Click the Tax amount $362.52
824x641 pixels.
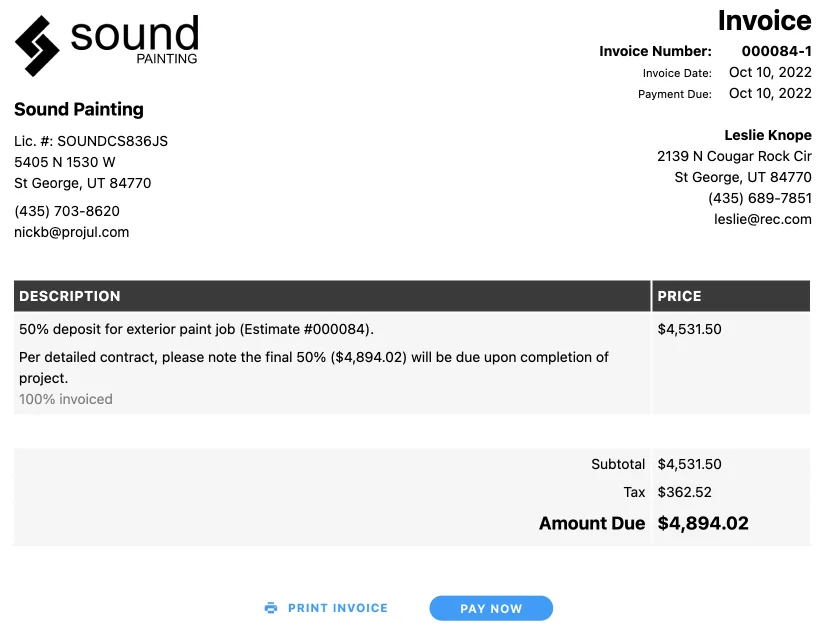tap(684, 492)
